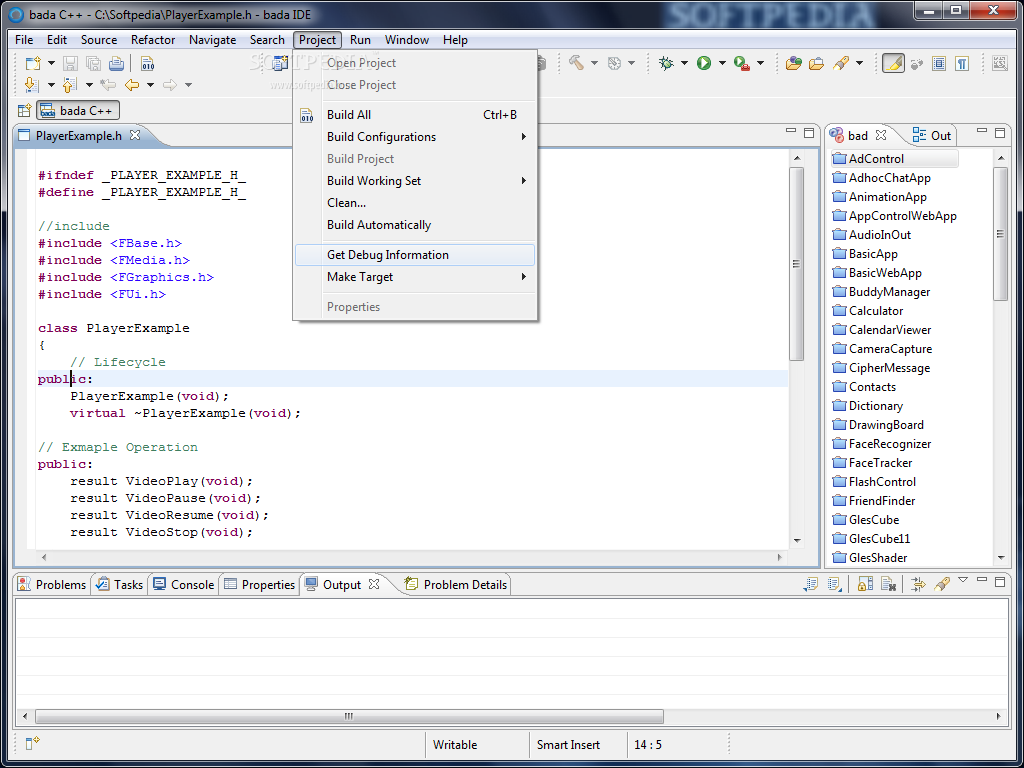Viewport: 1024px width, 768px height.
Task: Click the editor vertical scrollbar thumb
Action: (x=796, y=264)
